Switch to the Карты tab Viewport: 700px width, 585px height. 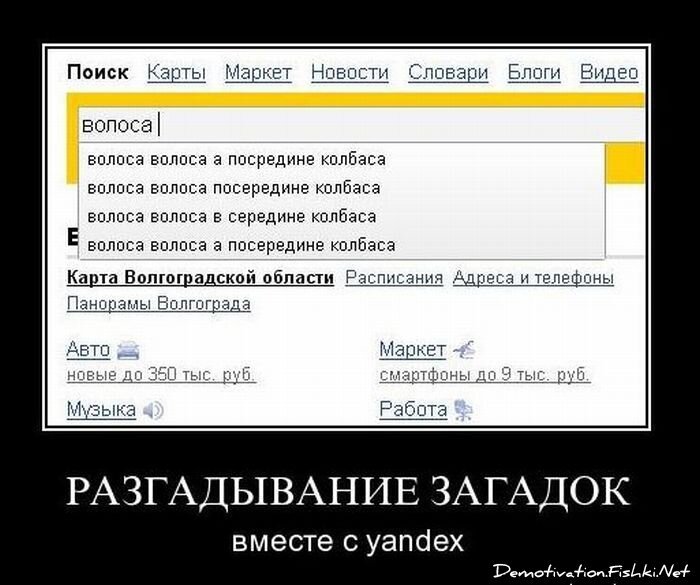click(176, 72)
